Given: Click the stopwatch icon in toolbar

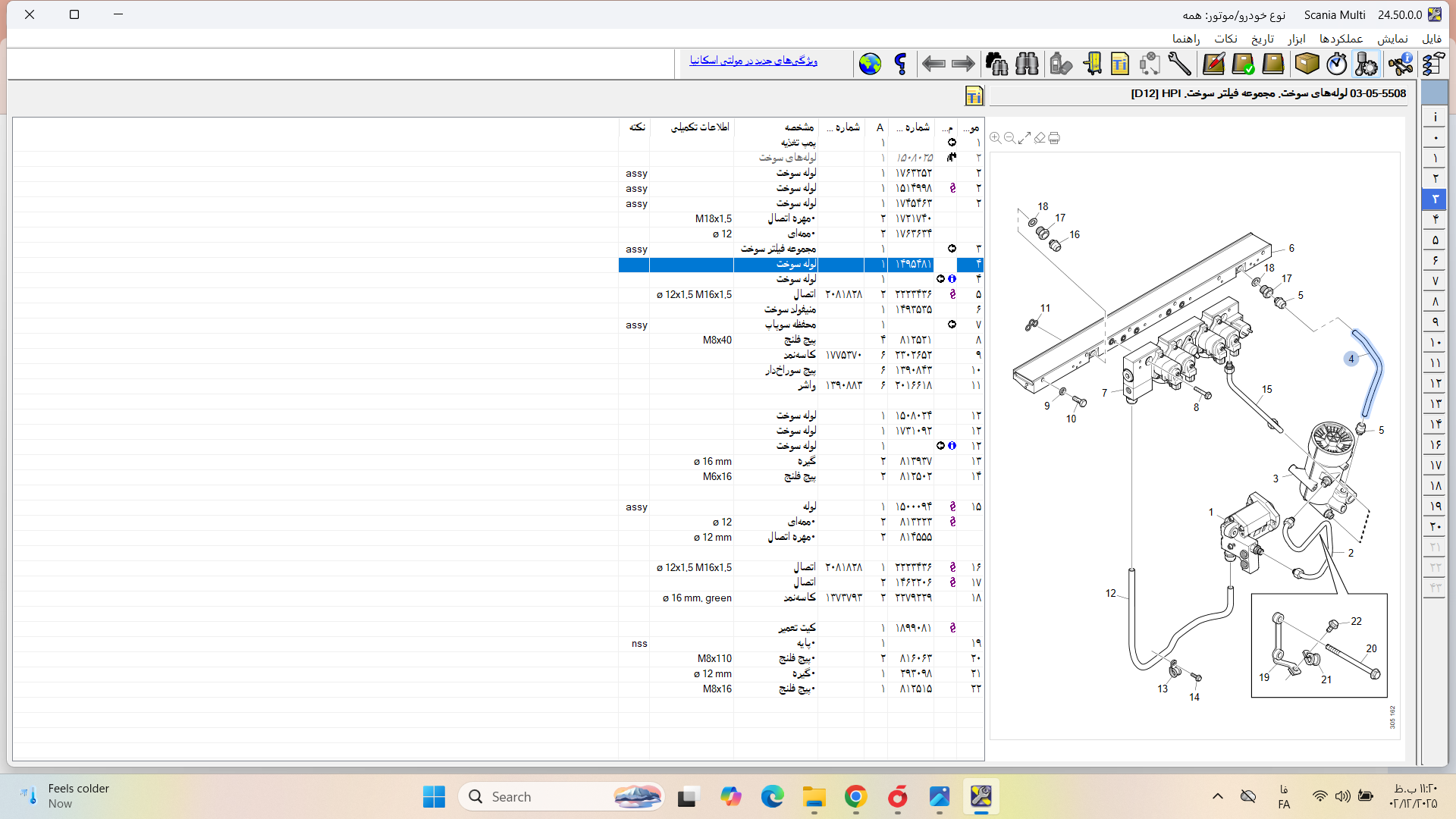Looking at the screenshot, I should pyautogui.click(x=1336, y=64).
